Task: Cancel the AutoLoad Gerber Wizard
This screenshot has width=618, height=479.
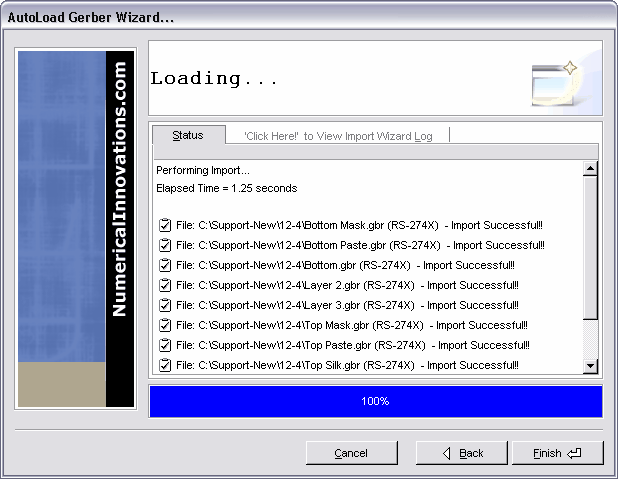Action: coord(352,453)
